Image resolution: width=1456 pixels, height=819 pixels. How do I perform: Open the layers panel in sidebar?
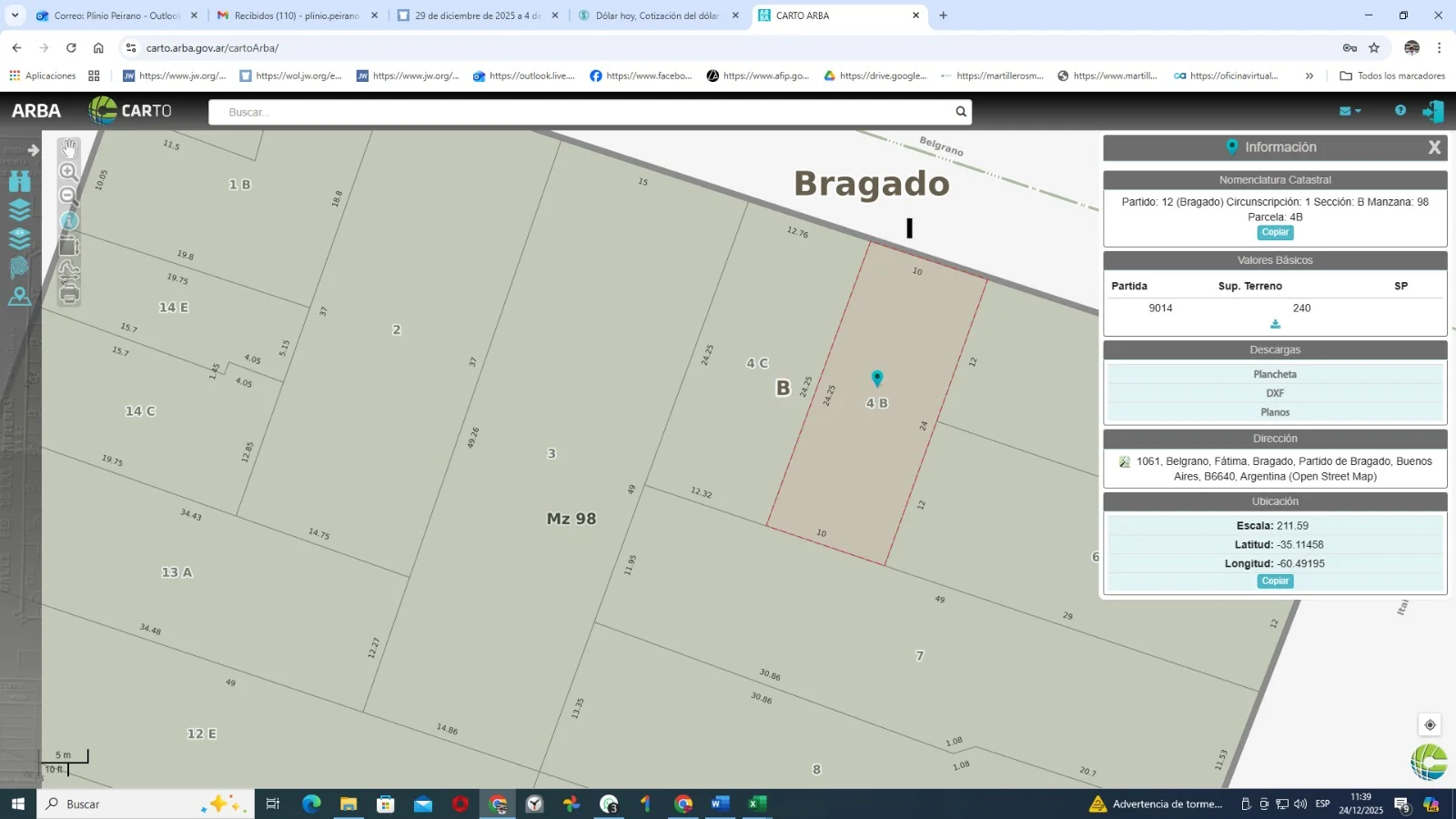click(19, 210)
